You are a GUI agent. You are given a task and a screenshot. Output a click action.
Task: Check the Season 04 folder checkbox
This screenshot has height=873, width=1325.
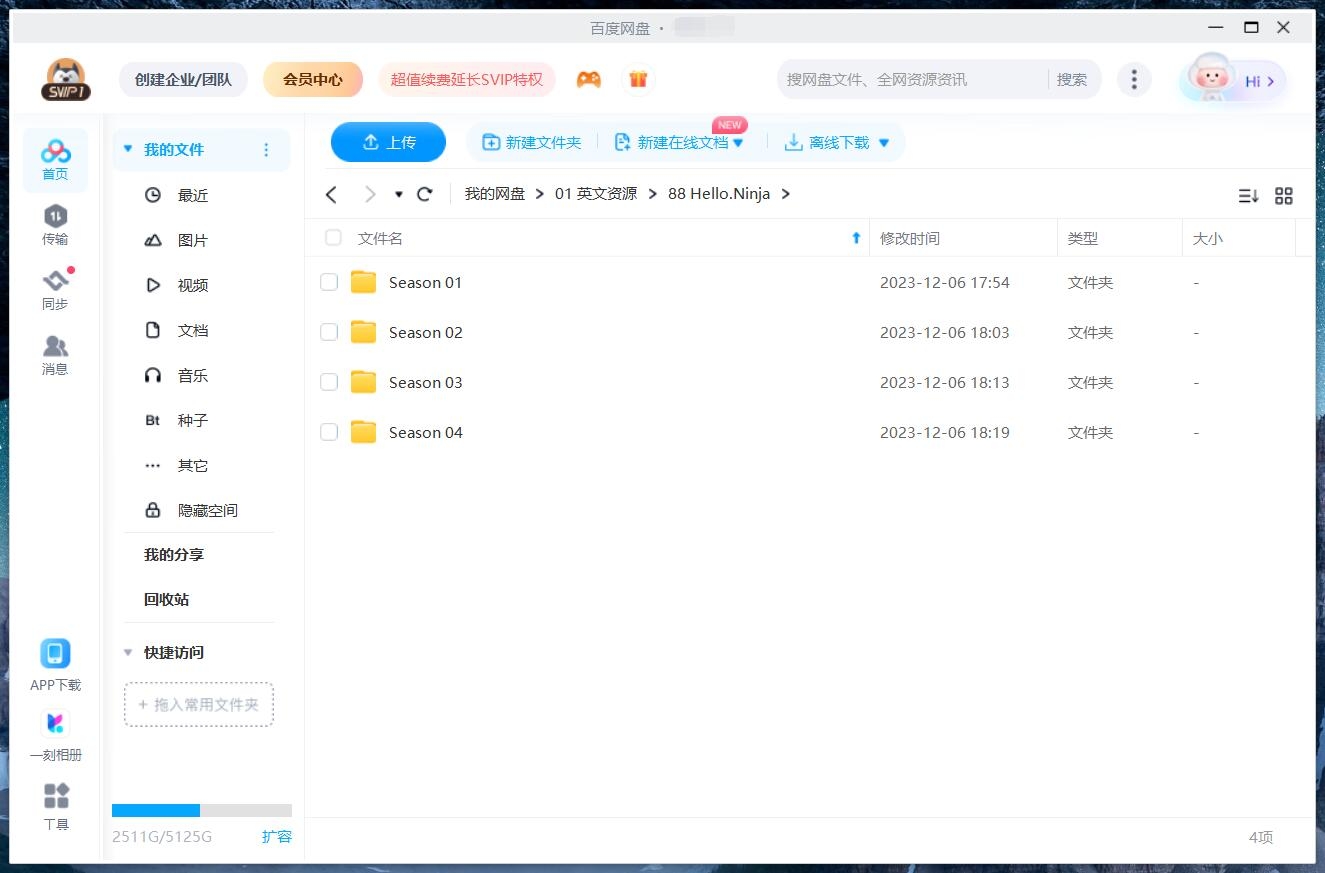click(x=329, y=432)
